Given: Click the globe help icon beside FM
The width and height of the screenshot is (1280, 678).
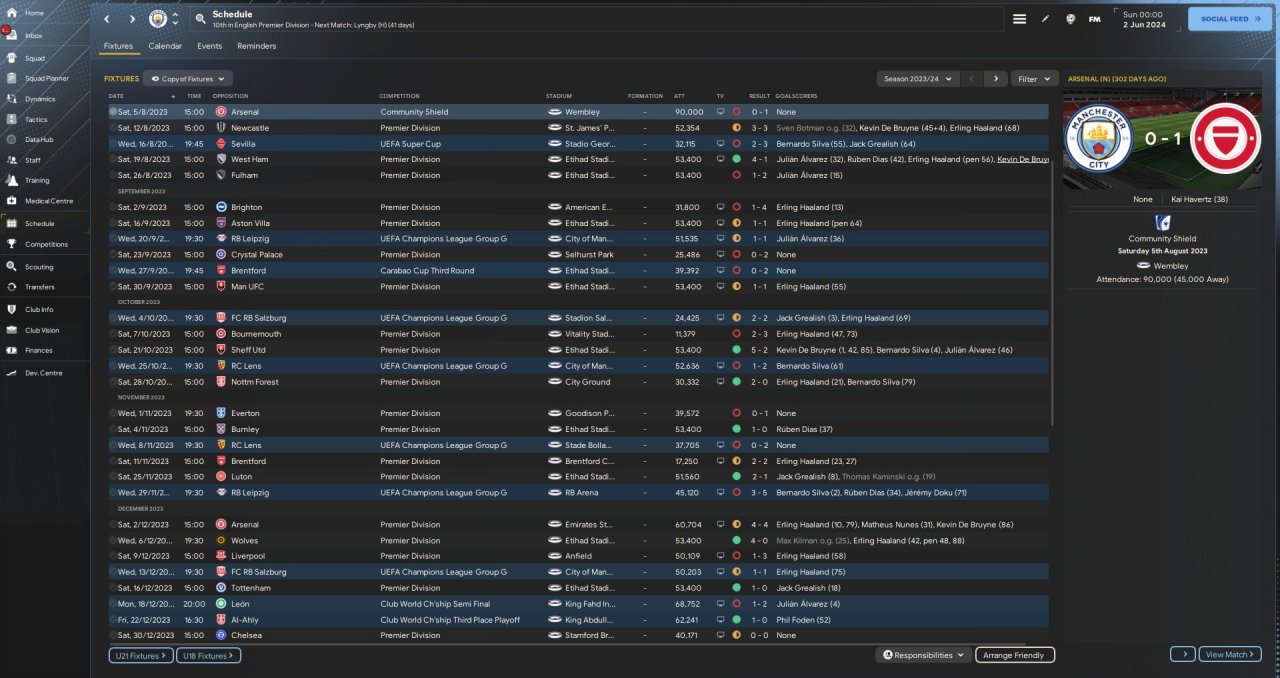Looking at the screenshot, I should [1070, 19].
